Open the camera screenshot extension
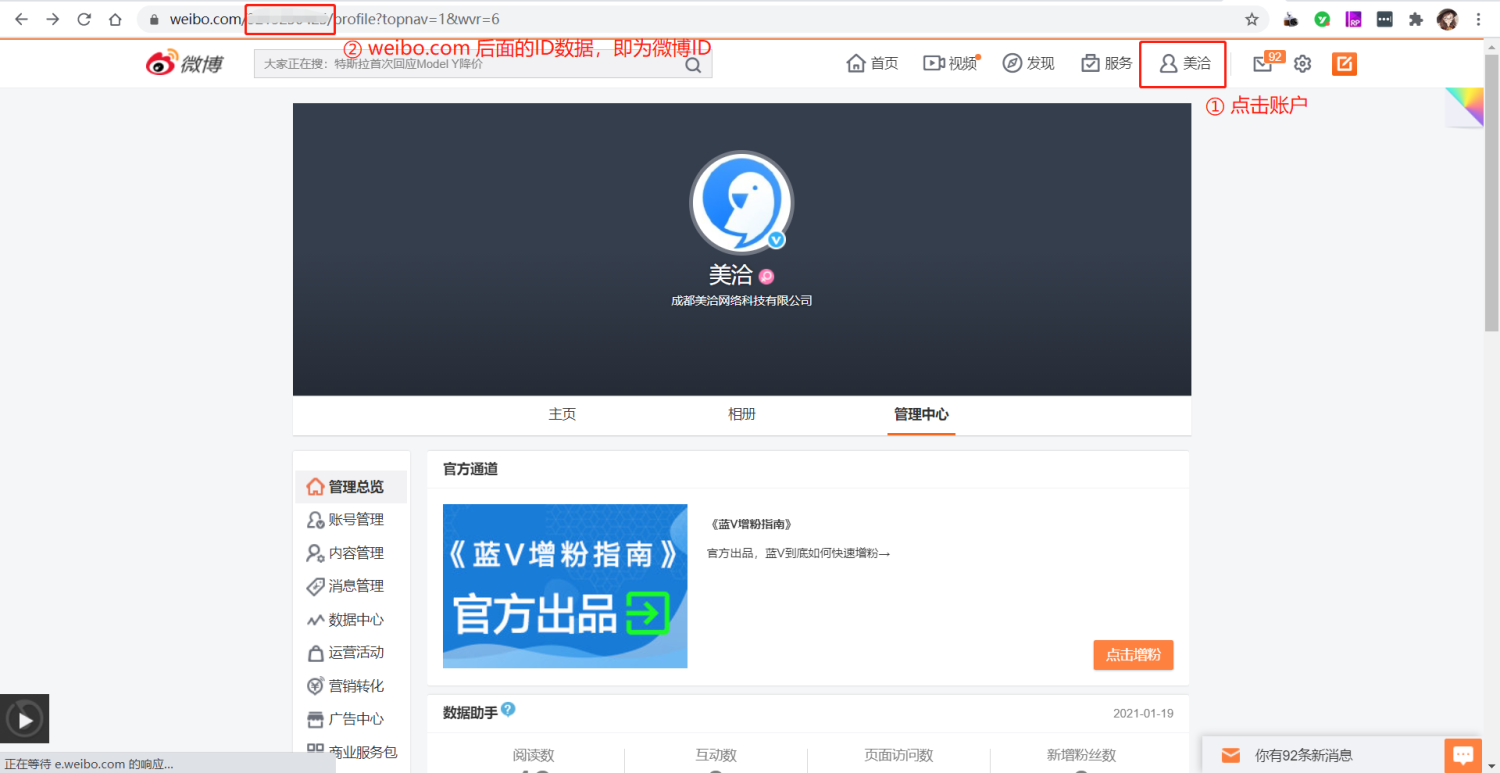Image resolution: width=1500 pixels, height=773 pixels. click(1291, 19)
